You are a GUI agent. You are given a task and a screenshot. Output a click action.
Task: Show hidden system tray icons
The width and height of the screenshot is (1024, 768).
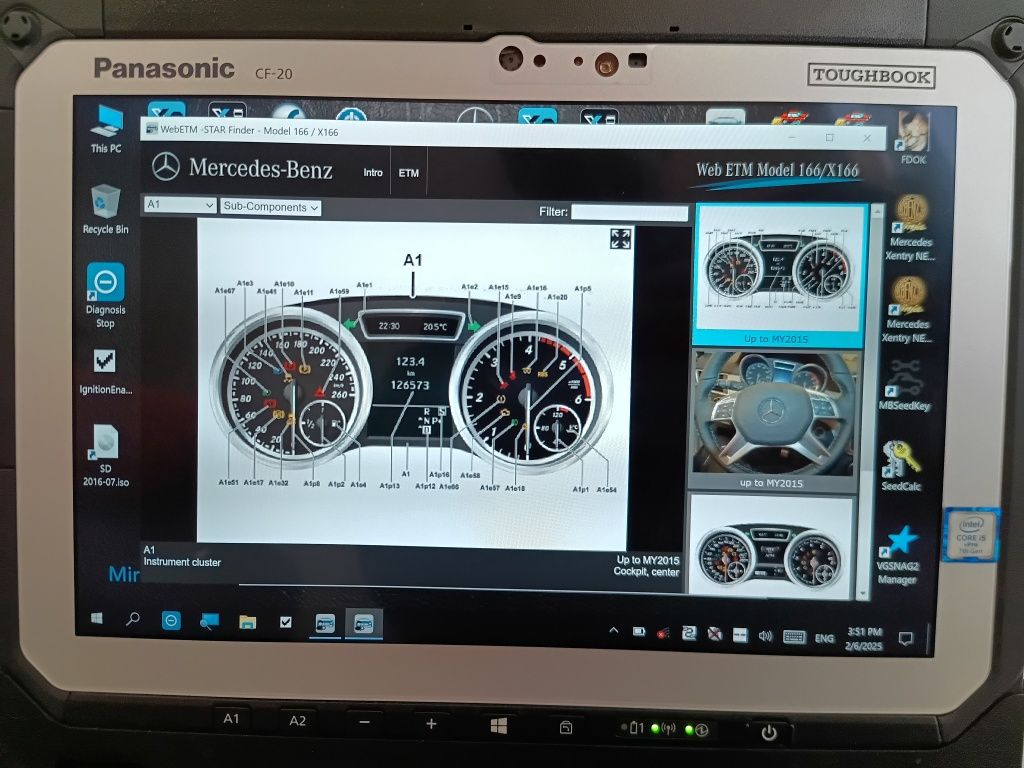tap(613, 631)
